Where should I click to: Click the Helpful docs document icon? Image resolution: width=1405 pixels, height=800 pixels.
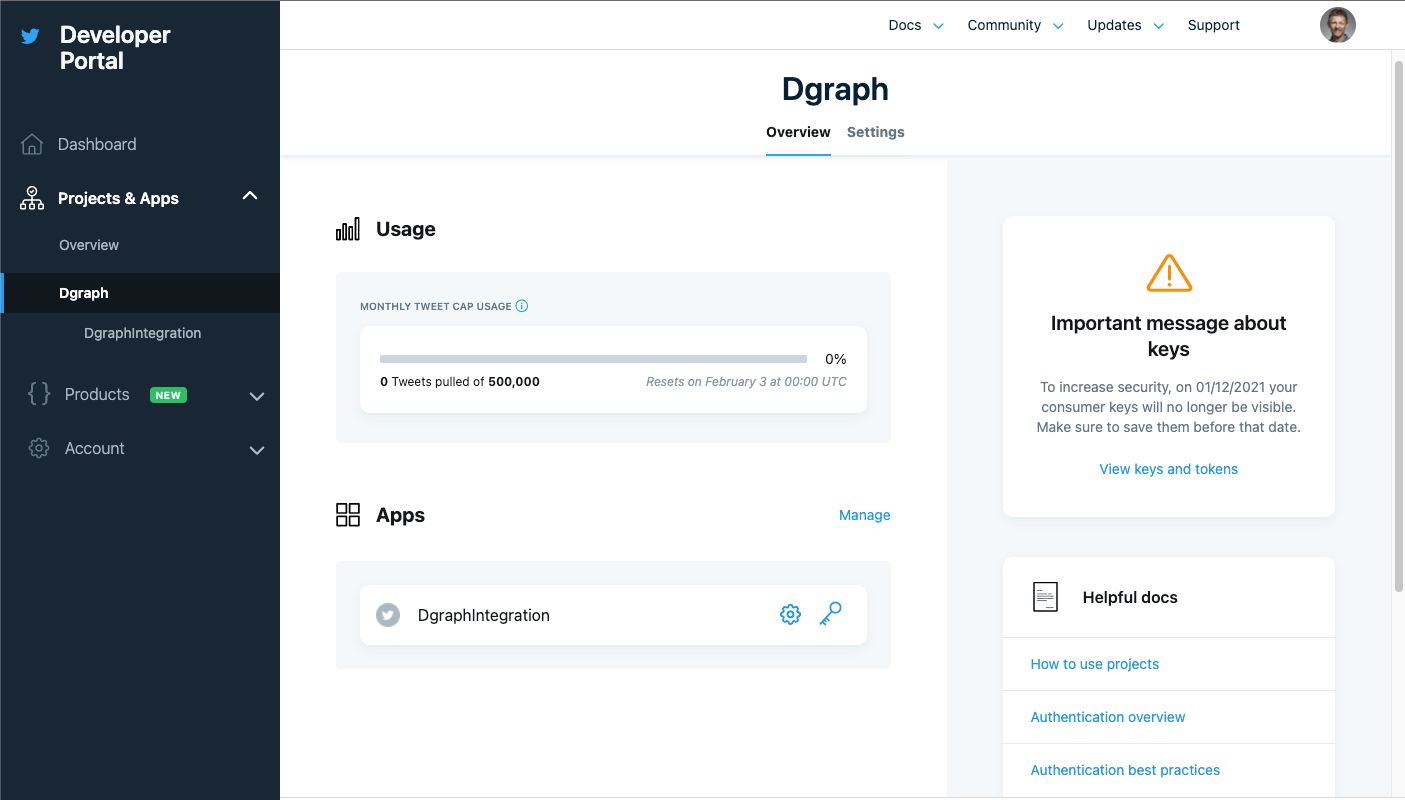1045,597
